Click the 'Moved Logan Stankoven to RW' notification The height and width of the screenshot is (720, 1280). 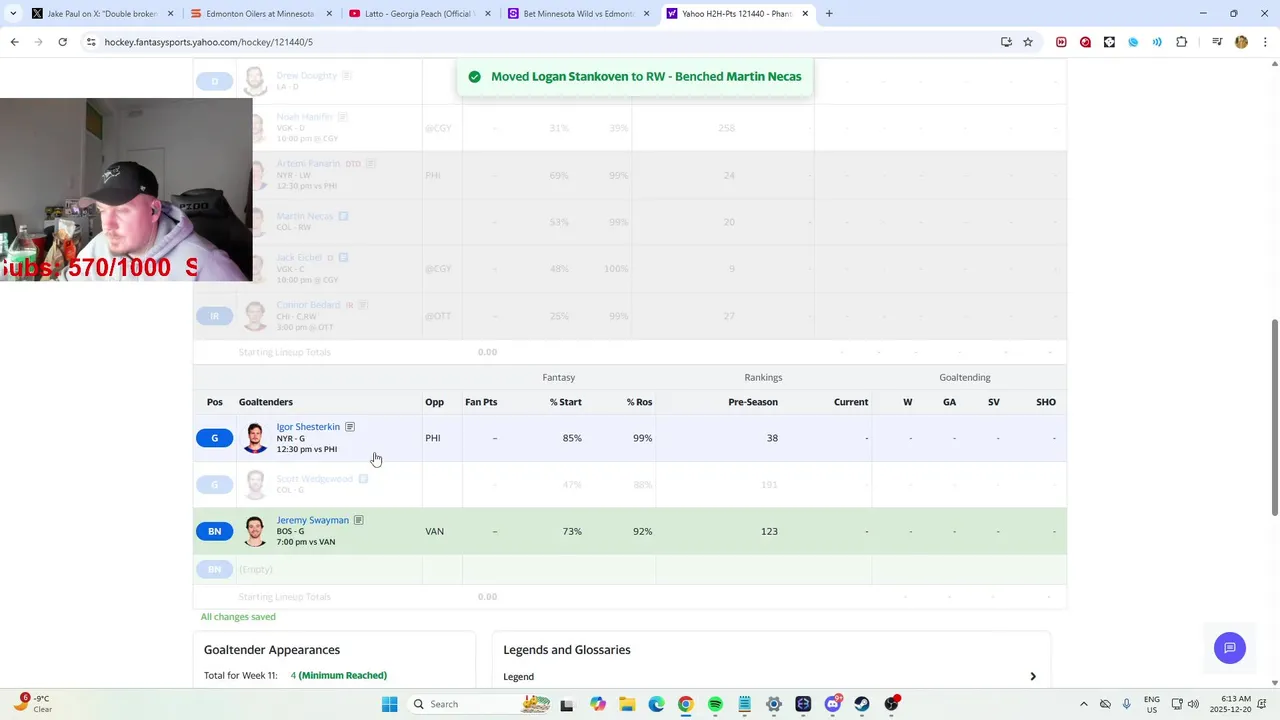coord(636,77)
